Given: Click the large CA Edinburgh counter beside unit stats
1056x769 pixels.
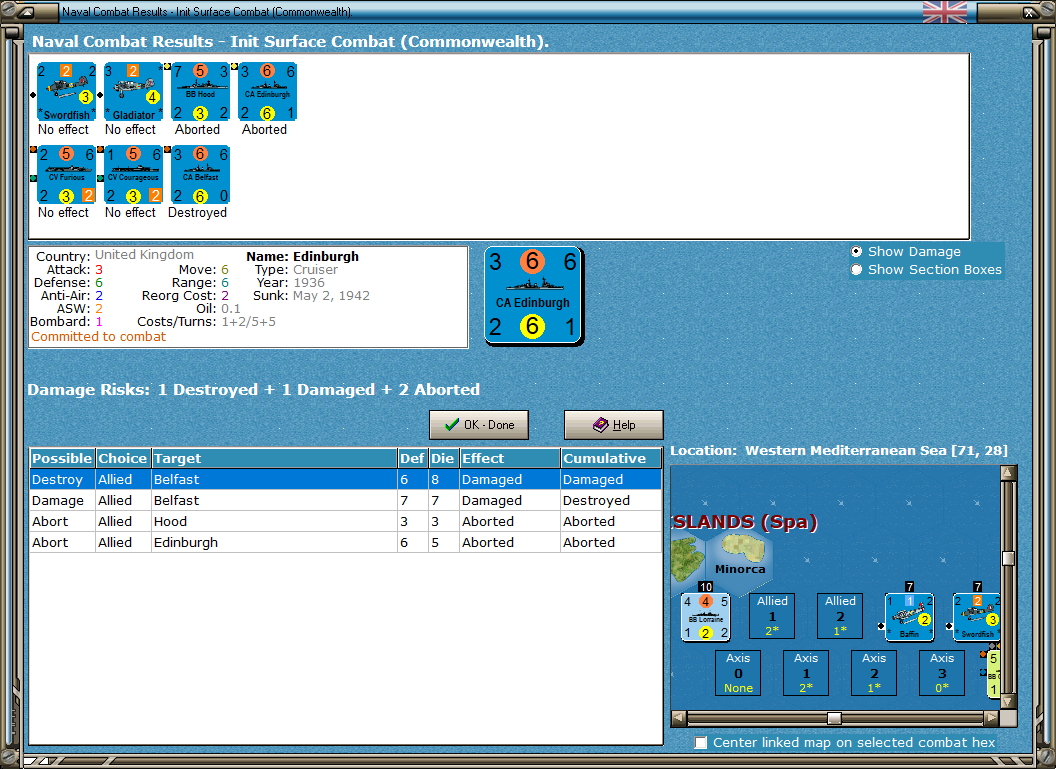Looking at the screenshot, I should pos(533,294).
